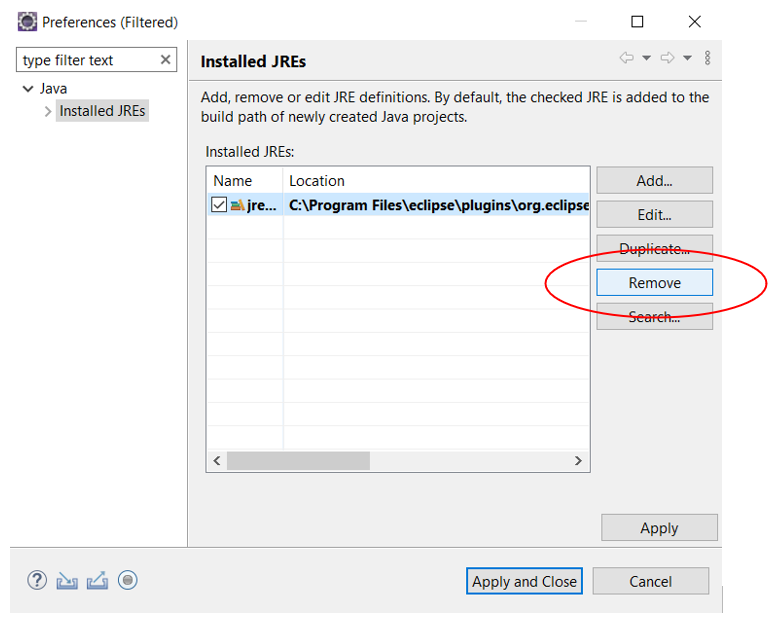Click the Search... button
773x625 pixels.
(x=654, y=316)
